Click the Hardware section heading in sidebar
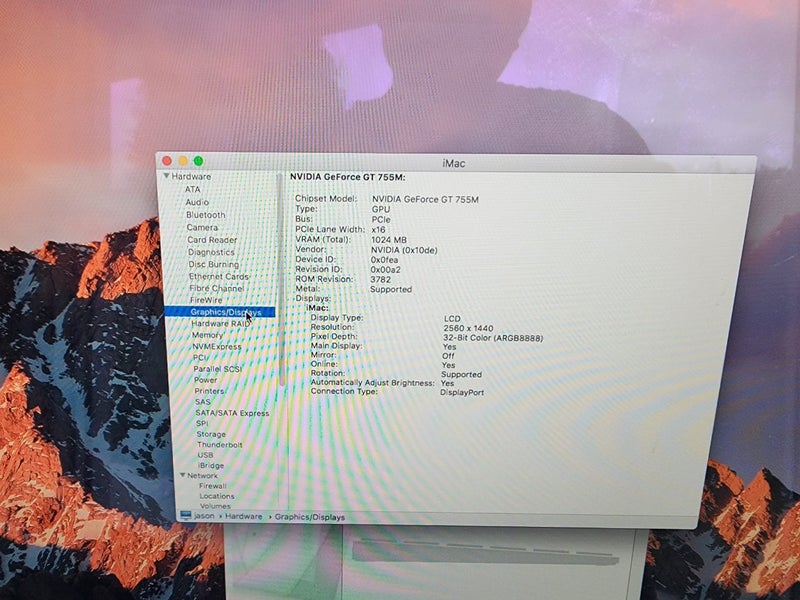This screenshot has height=600, width=800. [x=191, y=176]
